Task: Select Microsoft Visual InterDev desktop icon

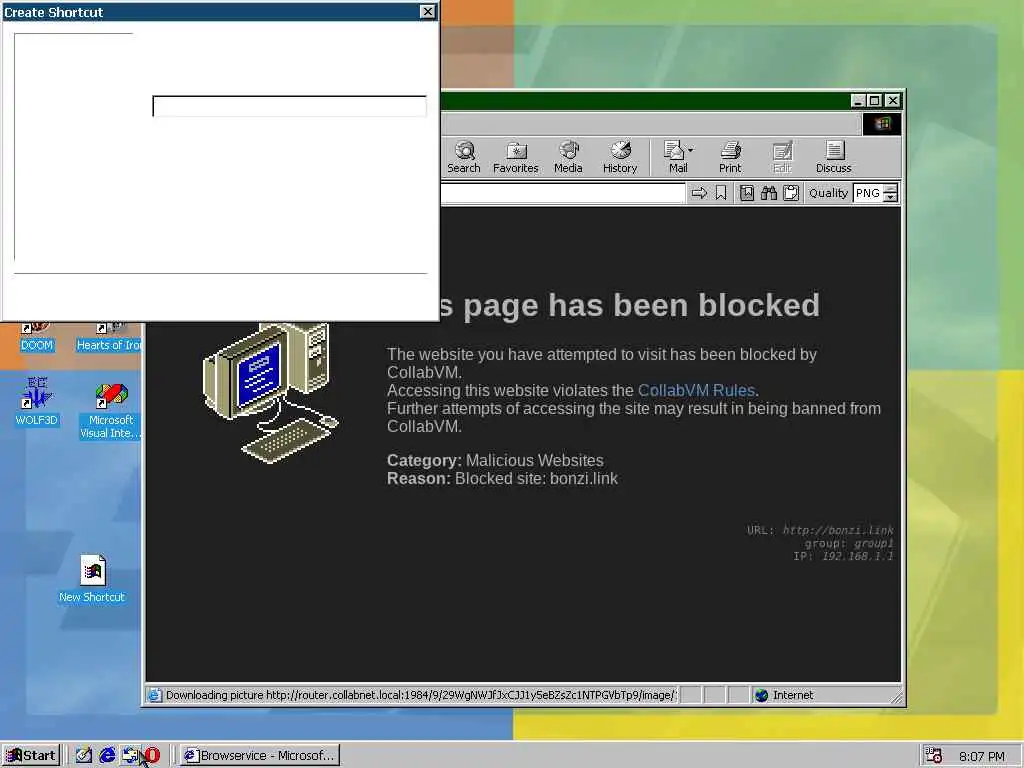Action: 110,411
